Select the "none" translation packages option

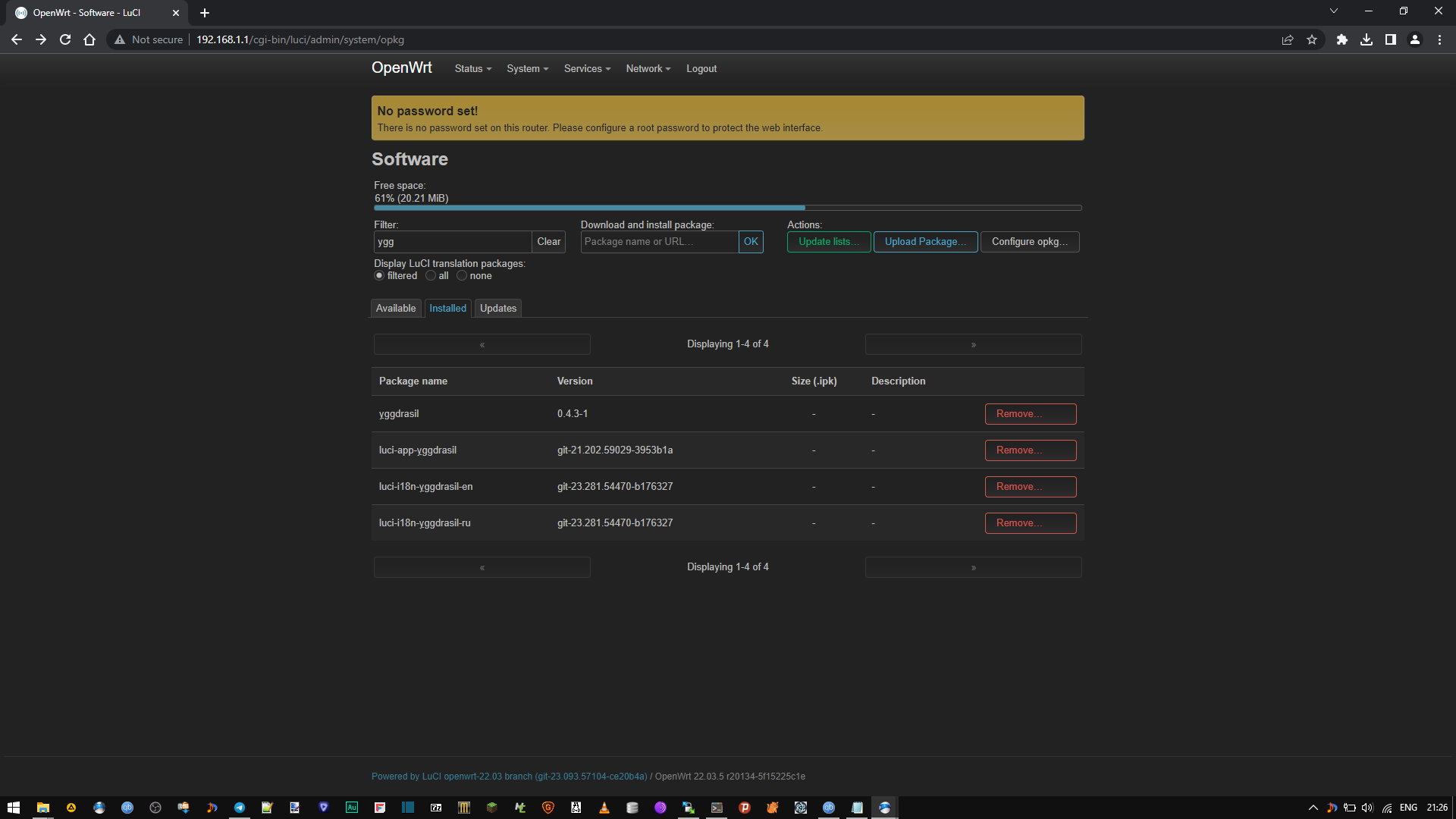coord(462,275)
